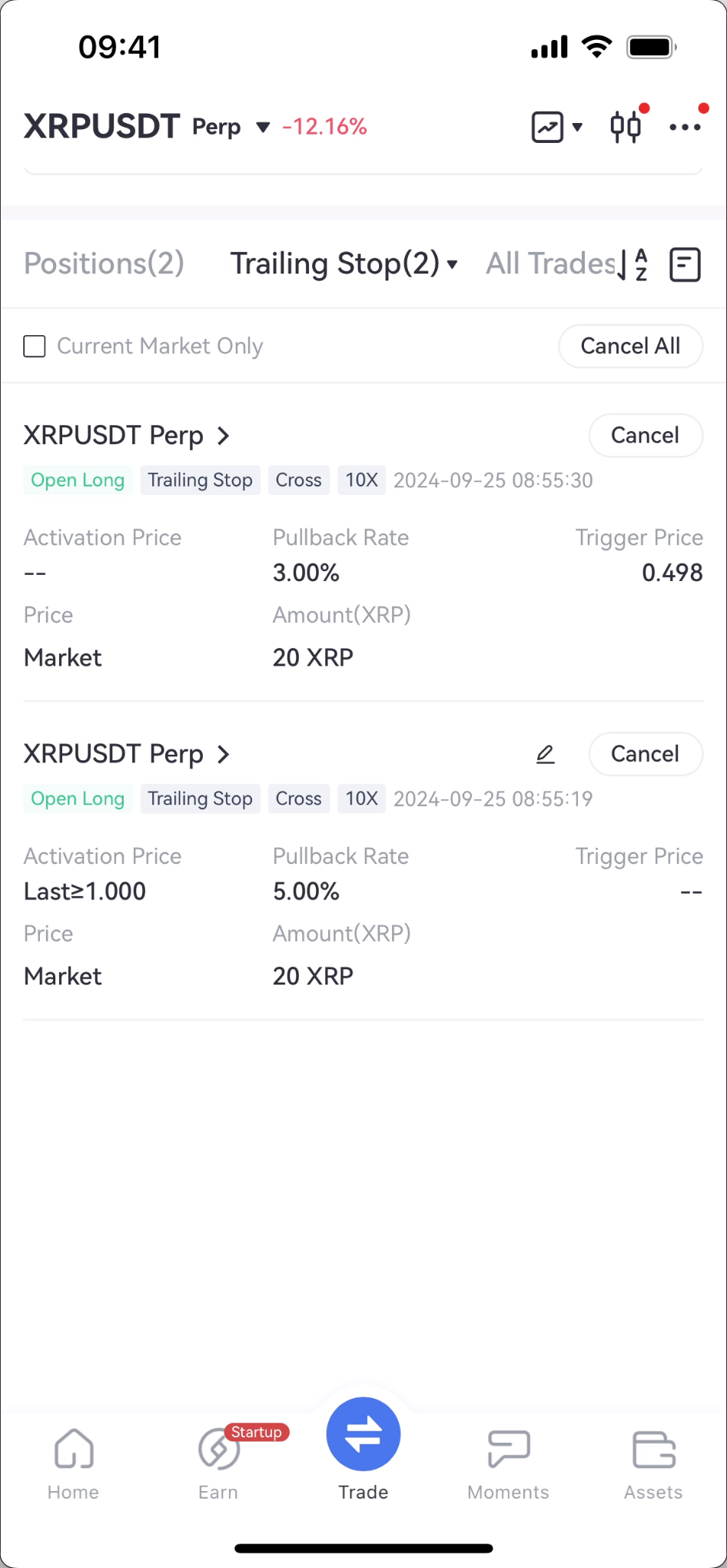Open first XRPUSDT Perp order details chevron
Viewport: 727px width, 1568px height.
point(224,436)
